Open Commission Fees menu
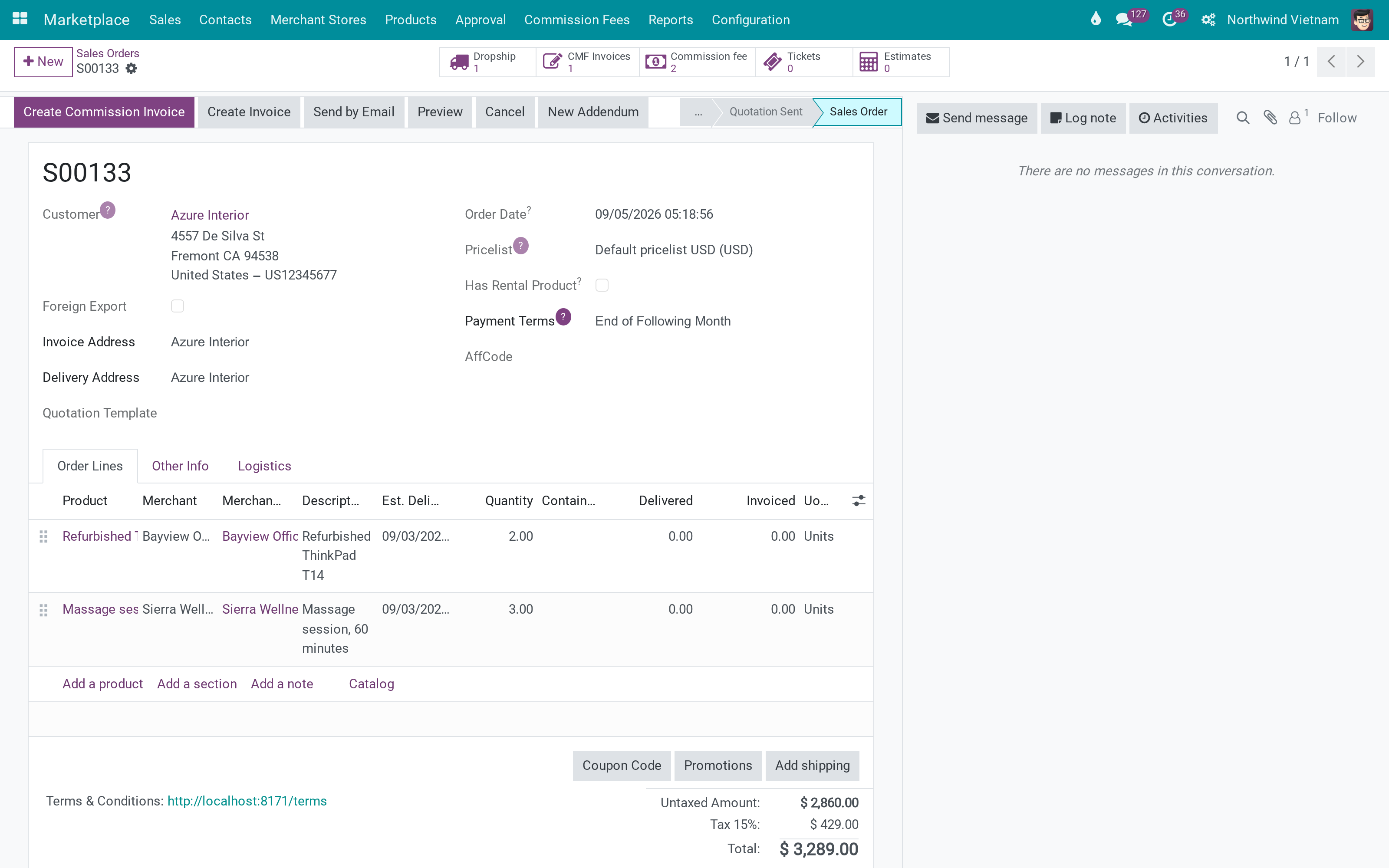The height and width of the screenshot is (868, 1389). 577,20
